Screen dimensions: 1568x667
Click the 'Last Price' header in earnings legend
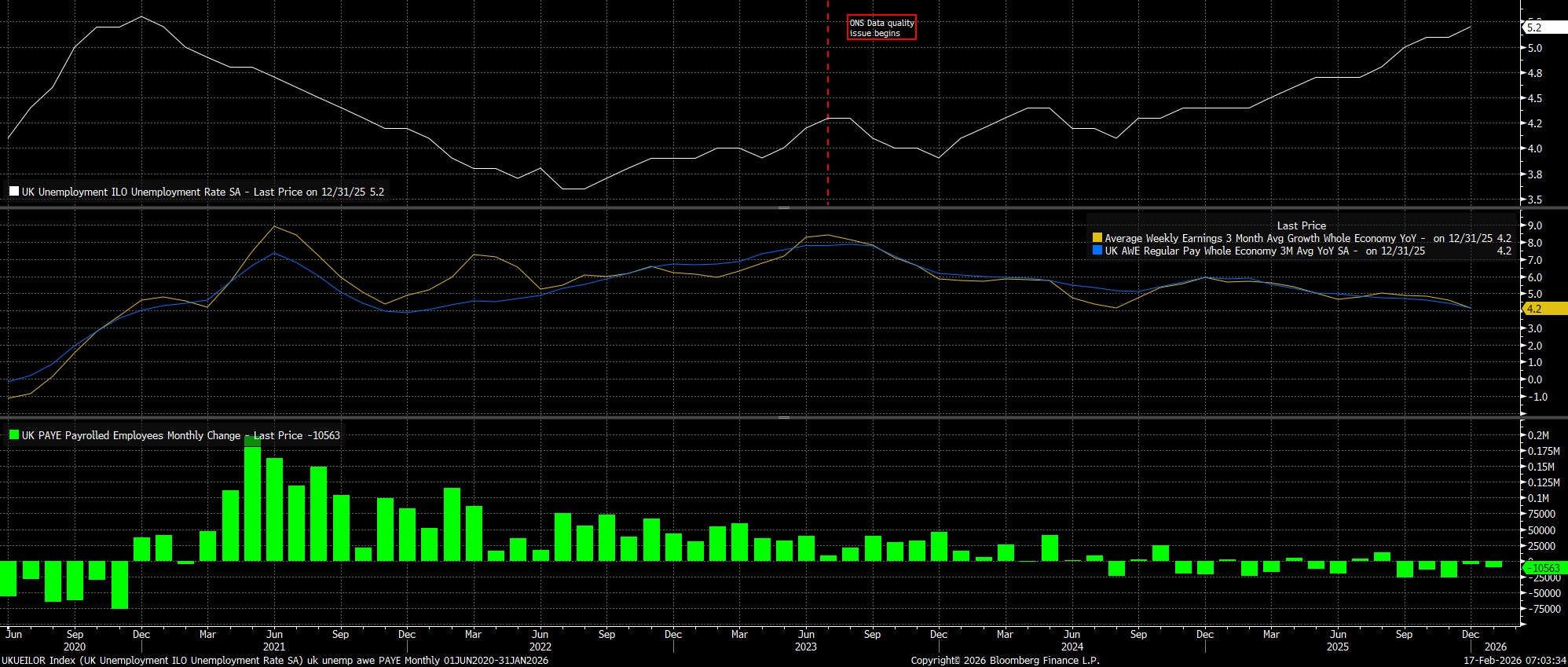pos(1301,225)
